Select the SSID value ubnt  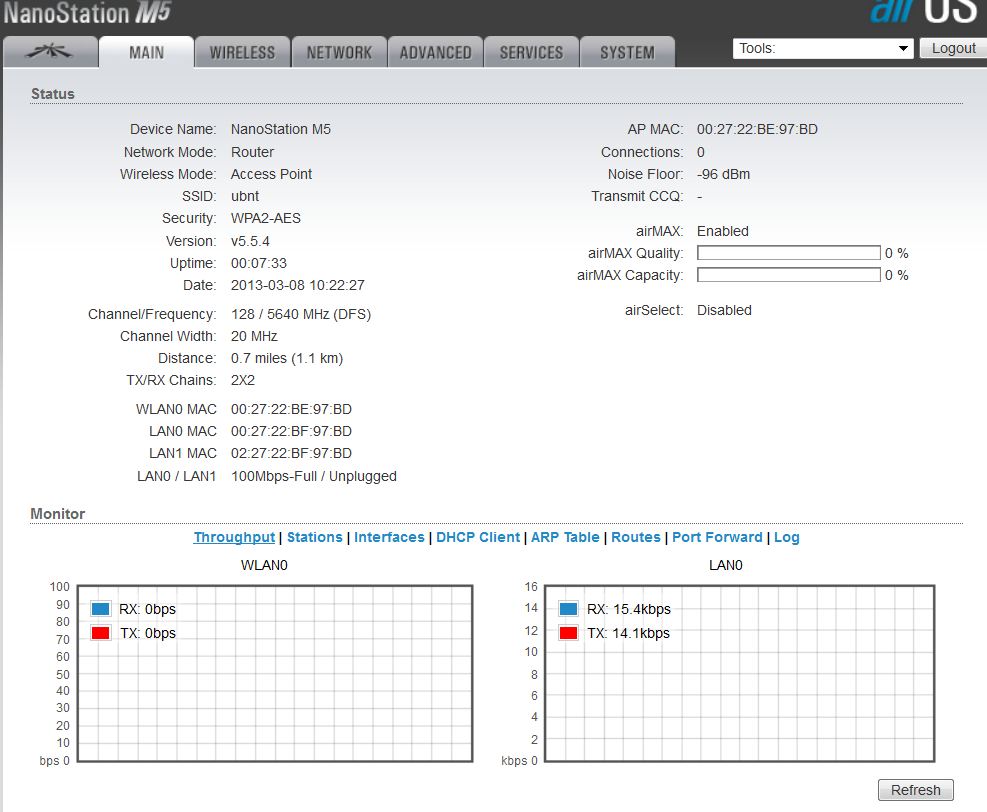pos(245,196)
